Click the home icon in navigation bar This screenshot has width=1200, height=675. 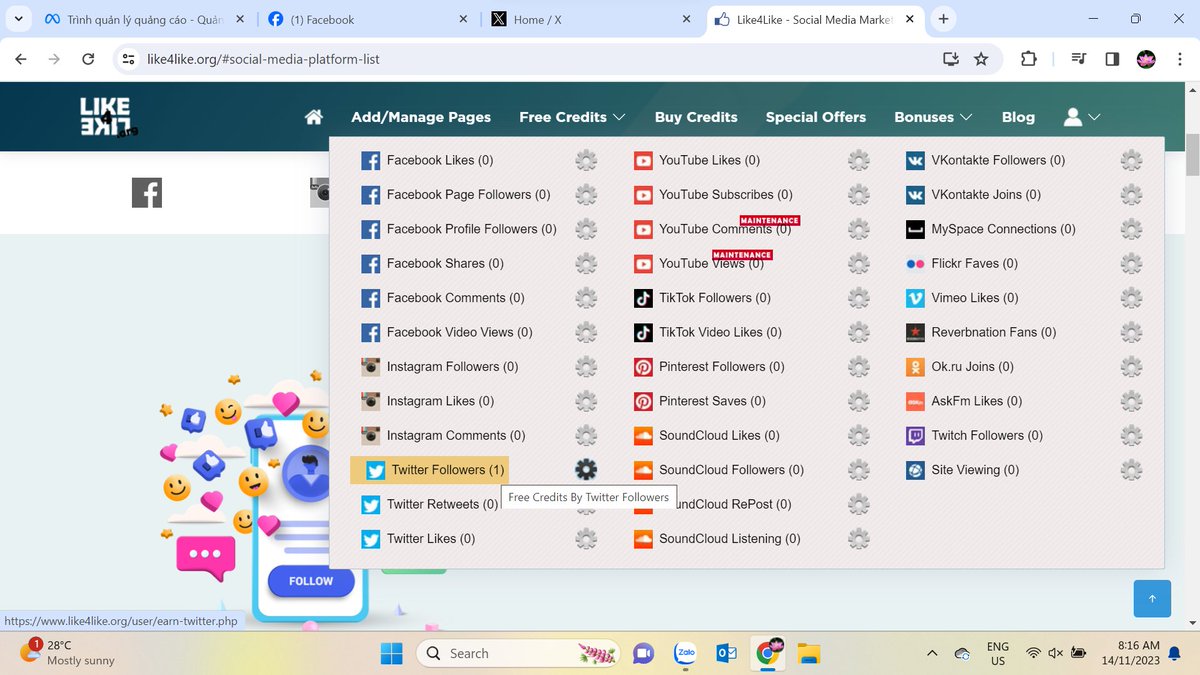pos(314,117)
